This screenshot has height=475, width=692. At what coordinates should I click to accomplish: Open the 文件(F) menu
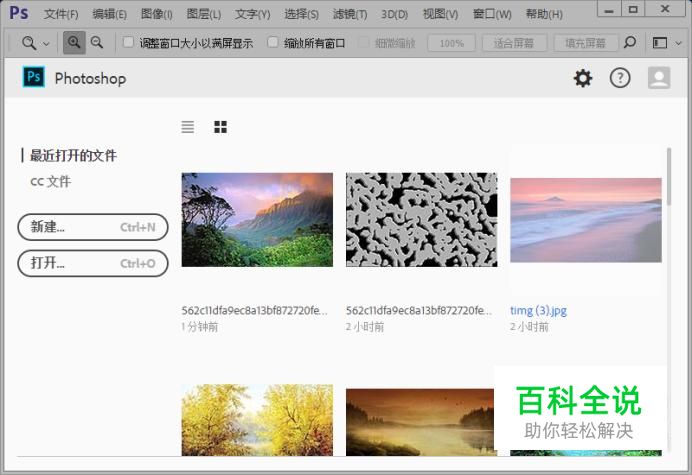61,15
